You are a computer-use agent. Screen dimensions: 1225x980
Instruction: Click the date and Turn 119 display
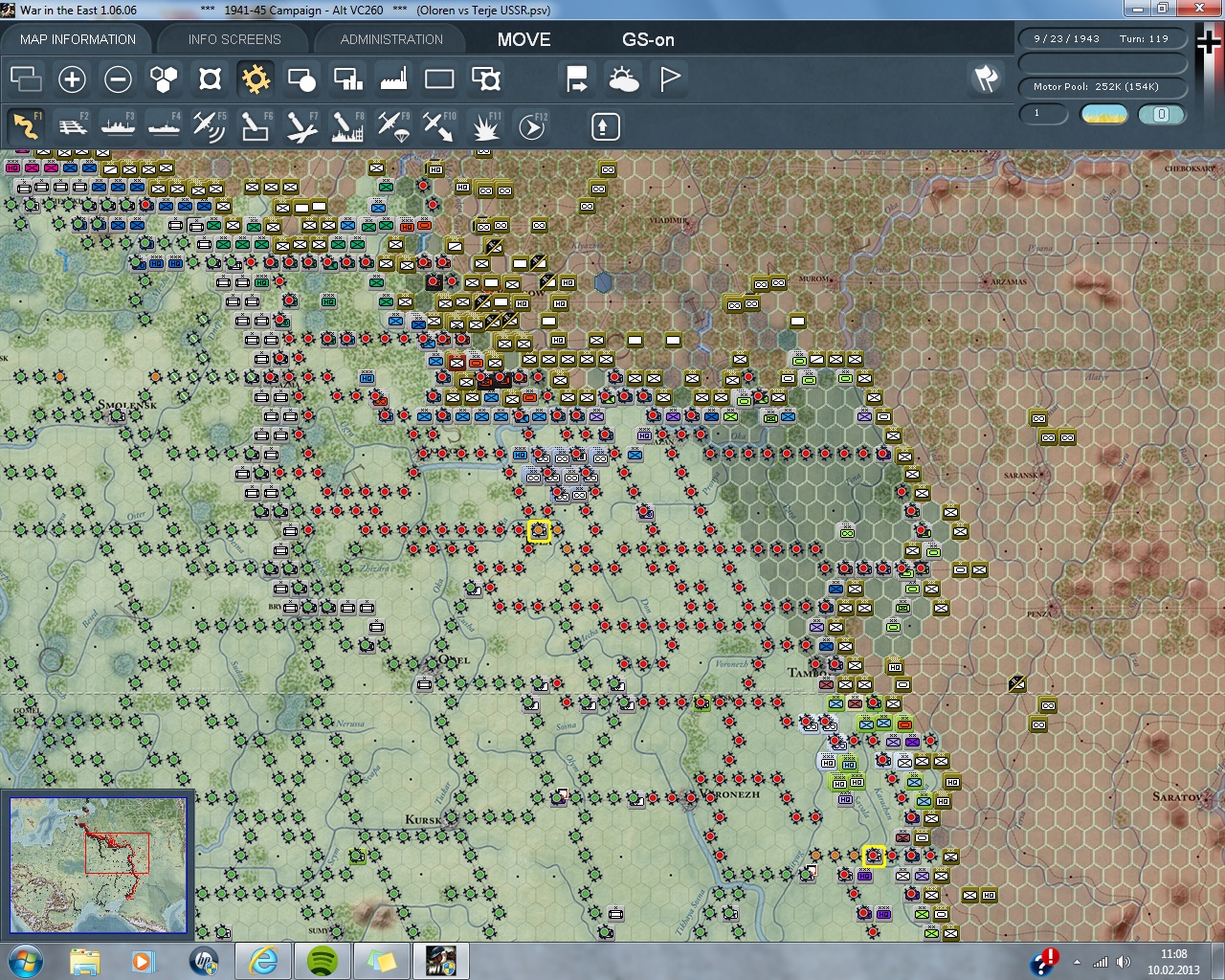click(x=1102, y=39)
